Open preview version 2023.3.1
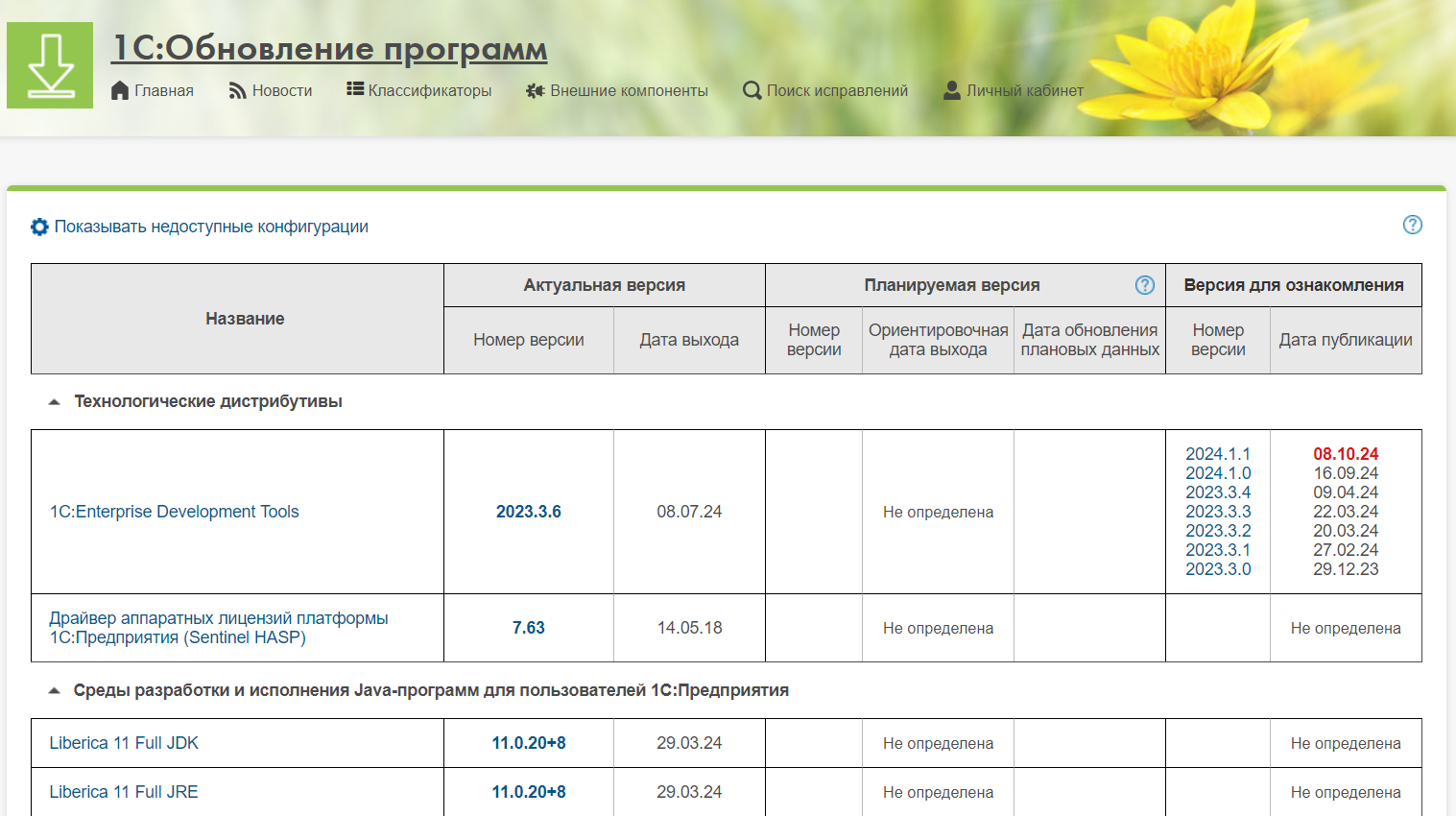Viewport: 1456px width, 816px height. (x=1218, y=550)
